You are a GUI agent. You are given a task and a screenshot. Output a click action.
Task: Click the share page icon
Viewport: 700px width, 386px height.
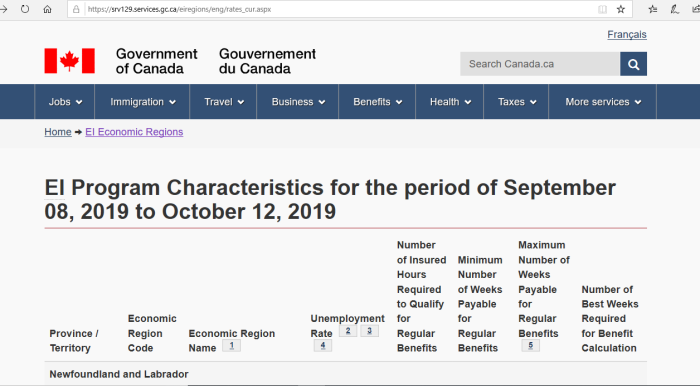point(696,9)
